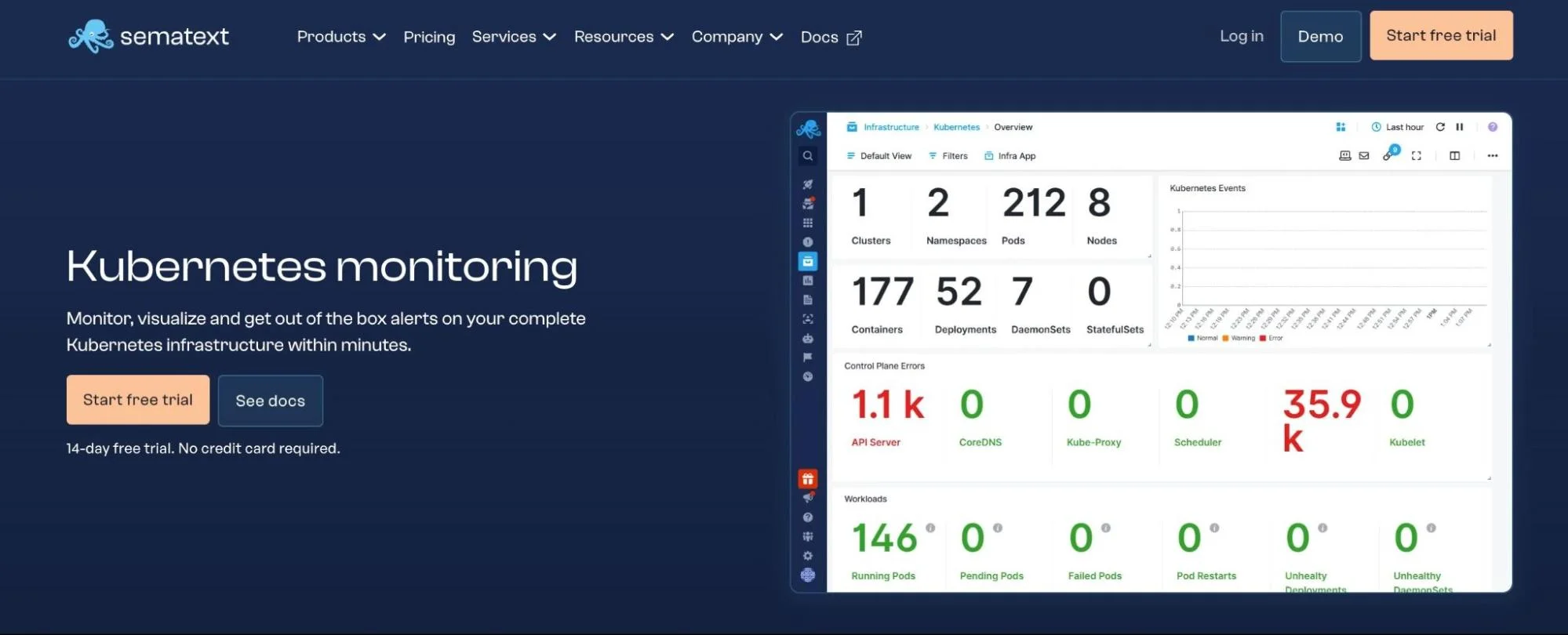
Task: Click the 177 Containers metric
Action: 882,303
